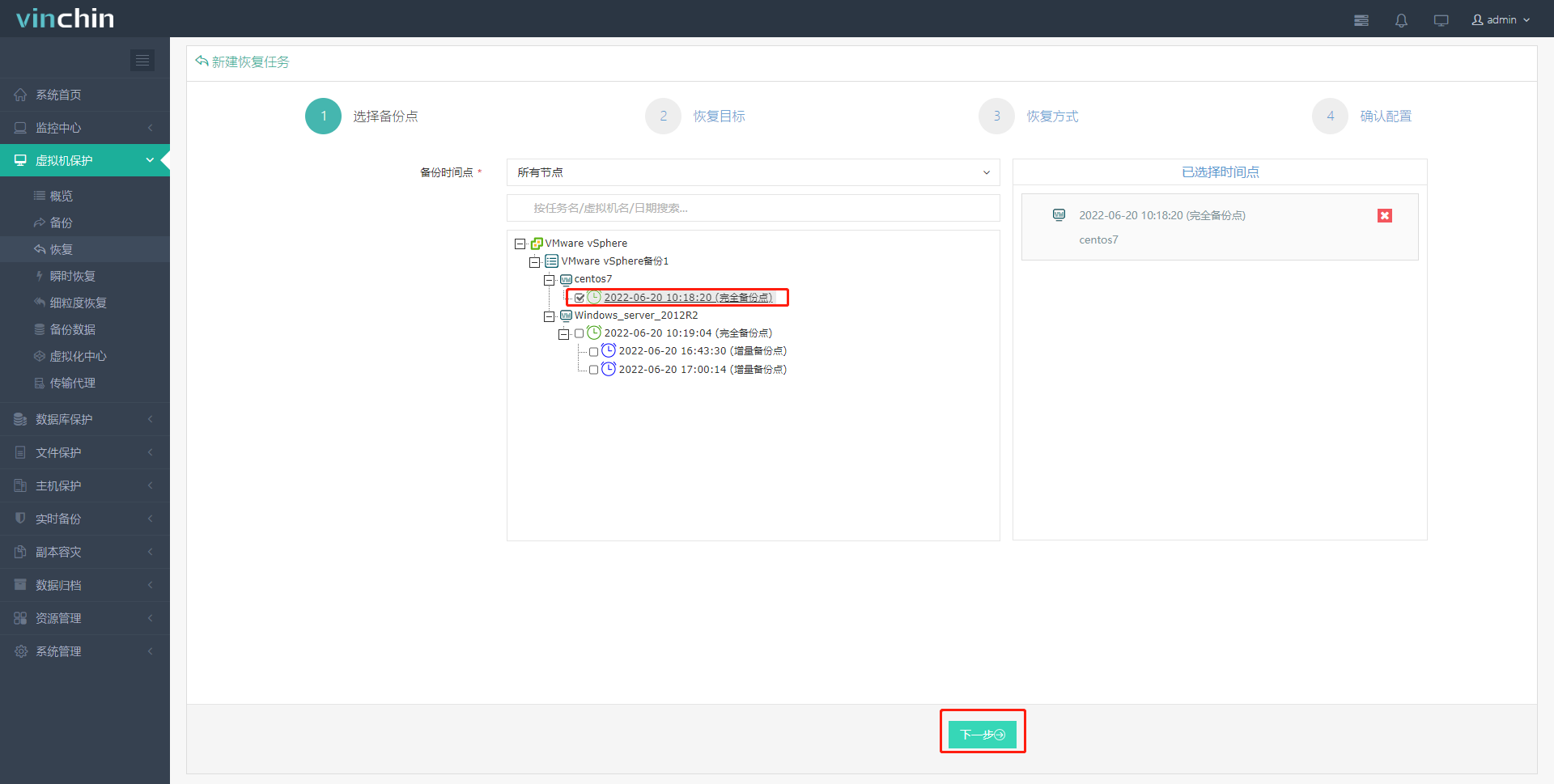1554x784 pixels.
Task: Expand the 文件保护 menu
Action: pyautogui.click(x=85, y=452)
